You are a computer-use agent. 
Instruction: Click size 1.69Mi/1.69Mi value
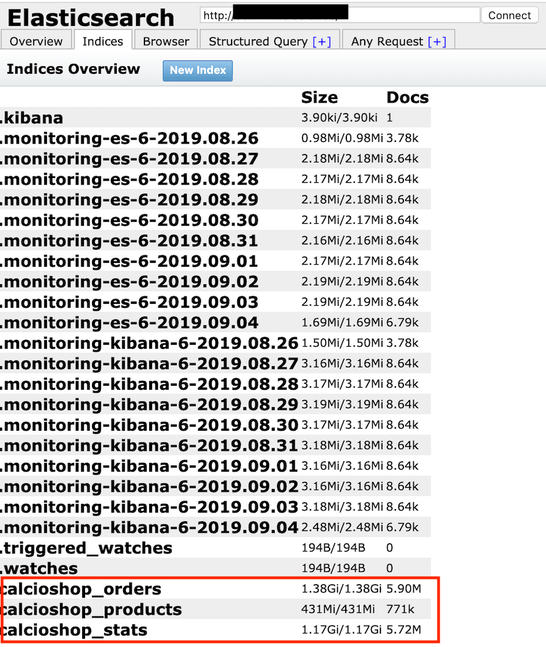[342, 322]
